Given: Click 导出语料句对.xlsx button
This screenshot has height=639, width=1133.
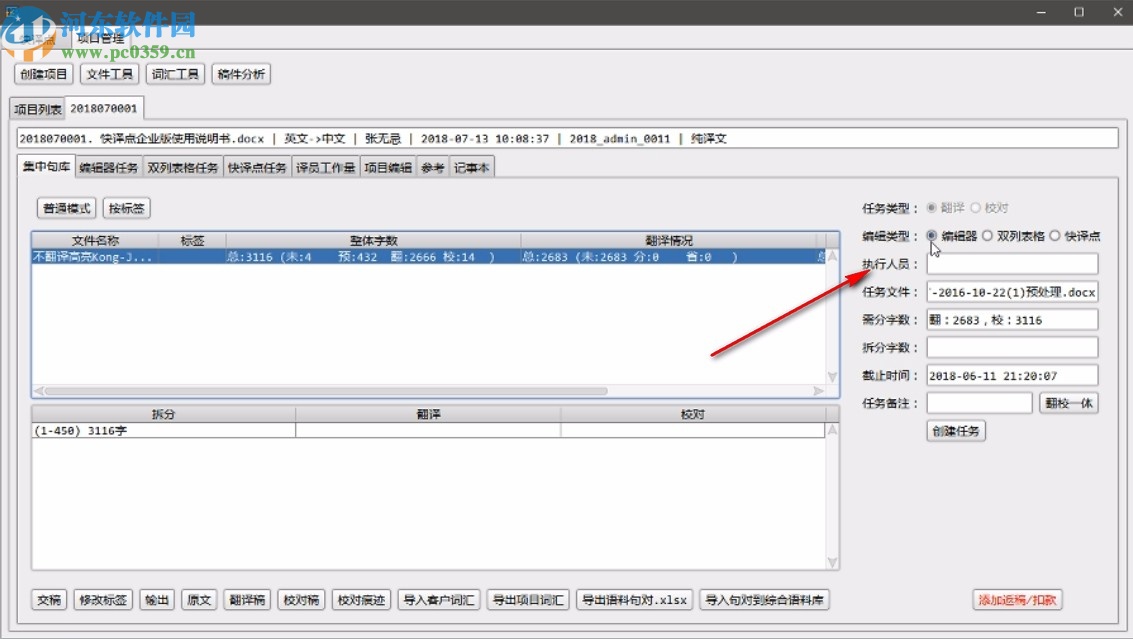Looking at the screenshot, I should tap(634, 600).
